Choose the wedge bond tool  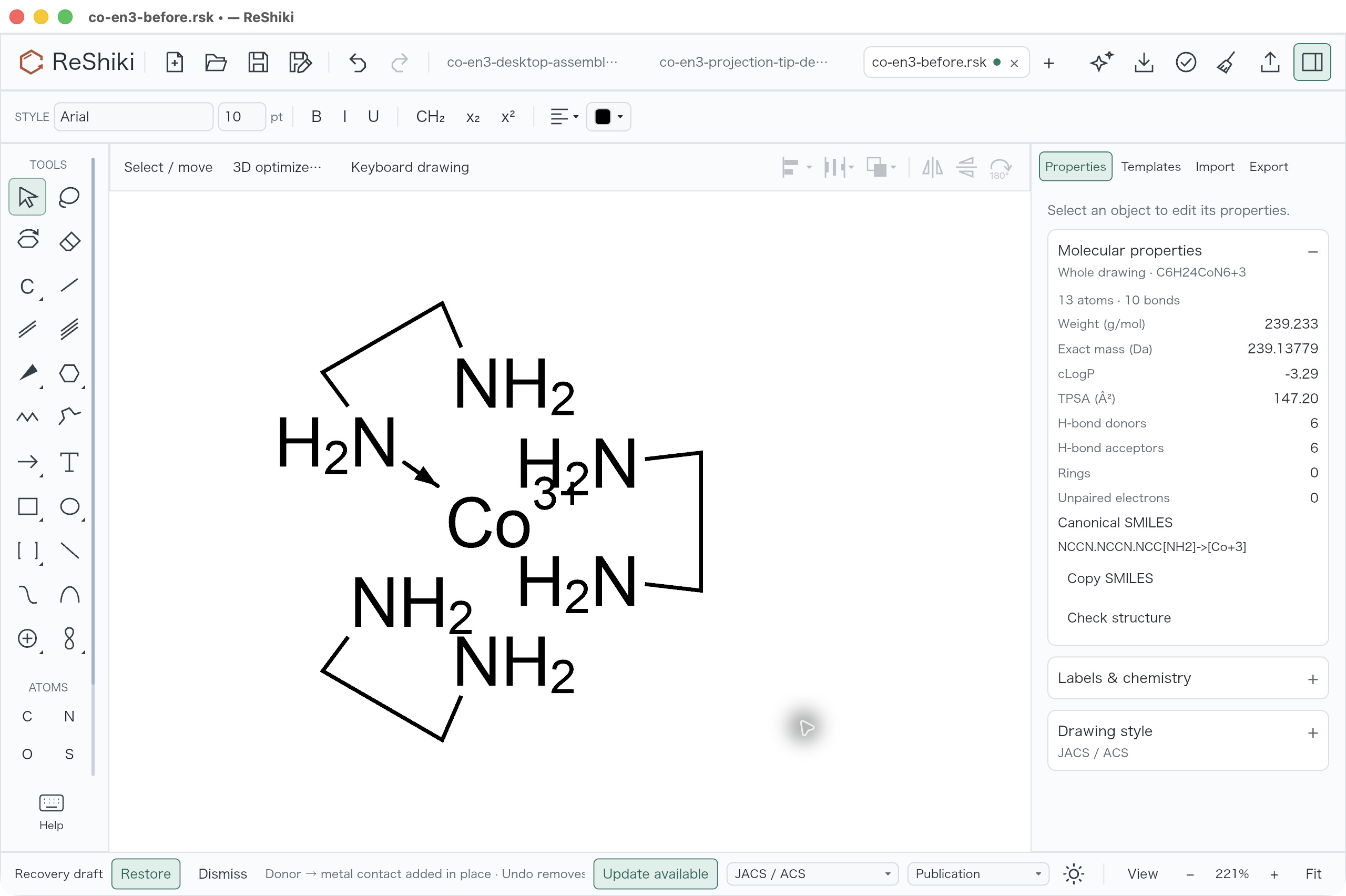click(x=27, y=373)
